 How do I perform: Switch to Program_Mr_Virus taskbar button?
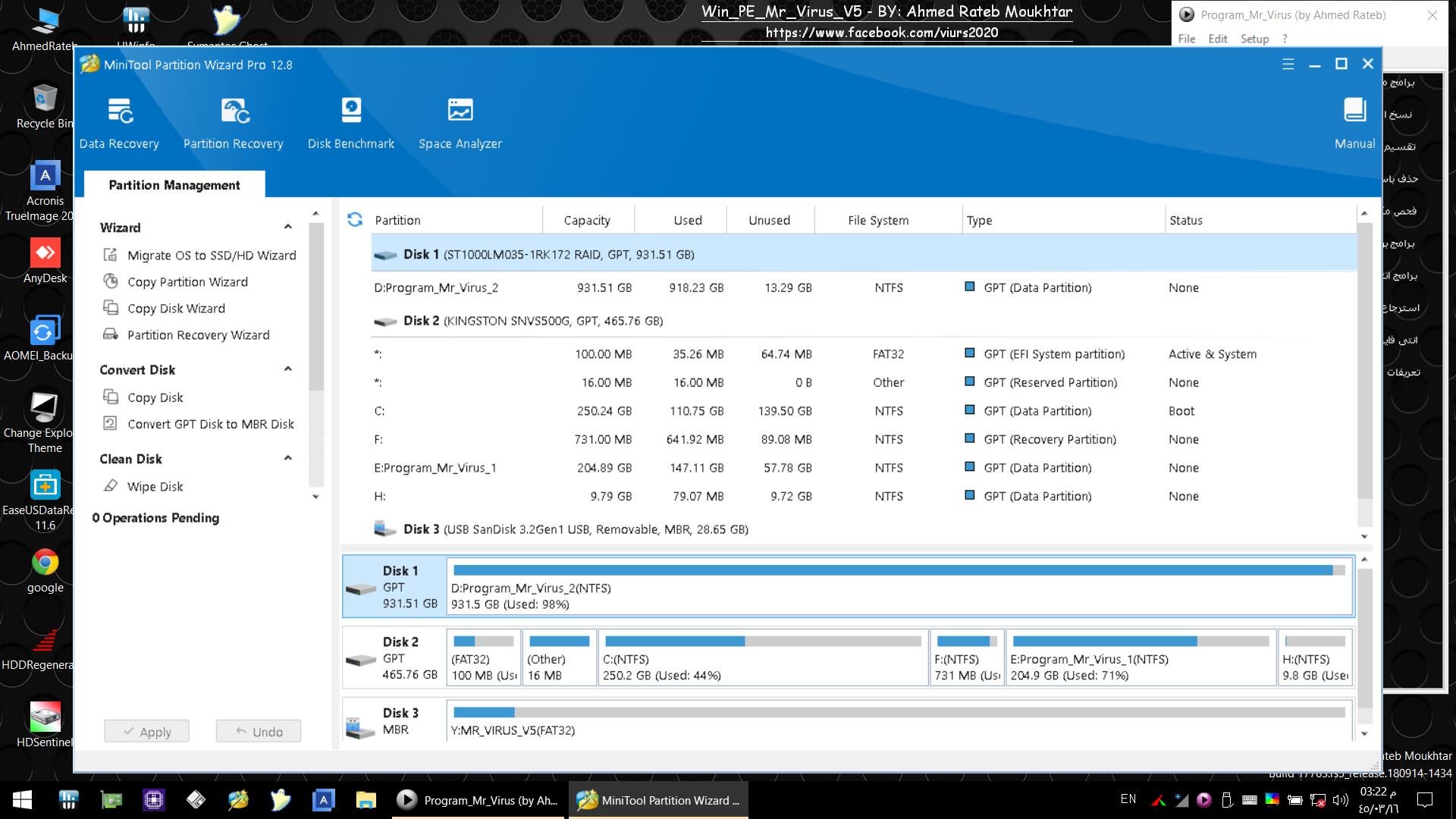479,800
